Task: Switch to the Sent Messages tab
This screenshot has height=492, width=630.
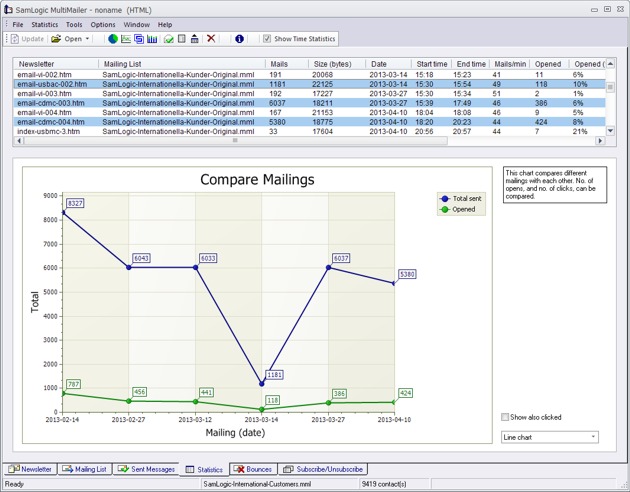Action: click(146, 469)
